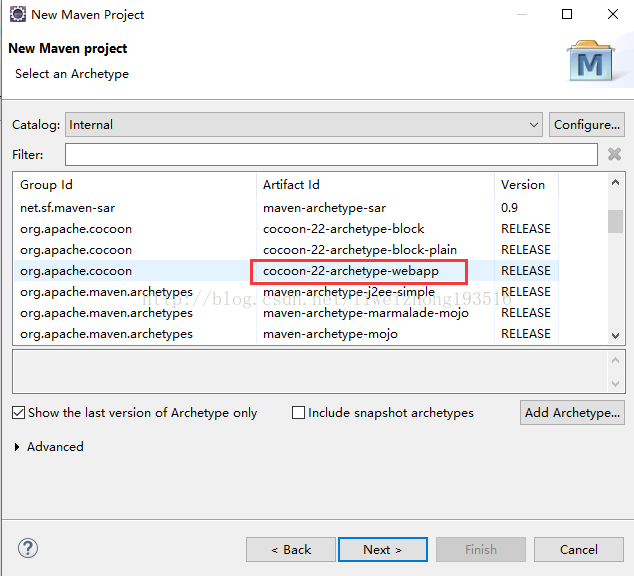Viewport: 634px width, 576px height.
Task: Click the net.sf.maven-sar group id
Action: pos(68,208)
